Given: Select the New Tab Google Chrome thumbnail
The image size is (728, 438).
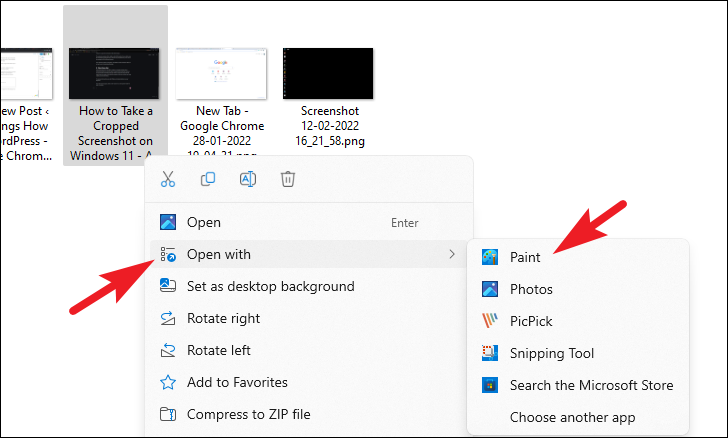Looking at the screenshot, I should (222, 73).
